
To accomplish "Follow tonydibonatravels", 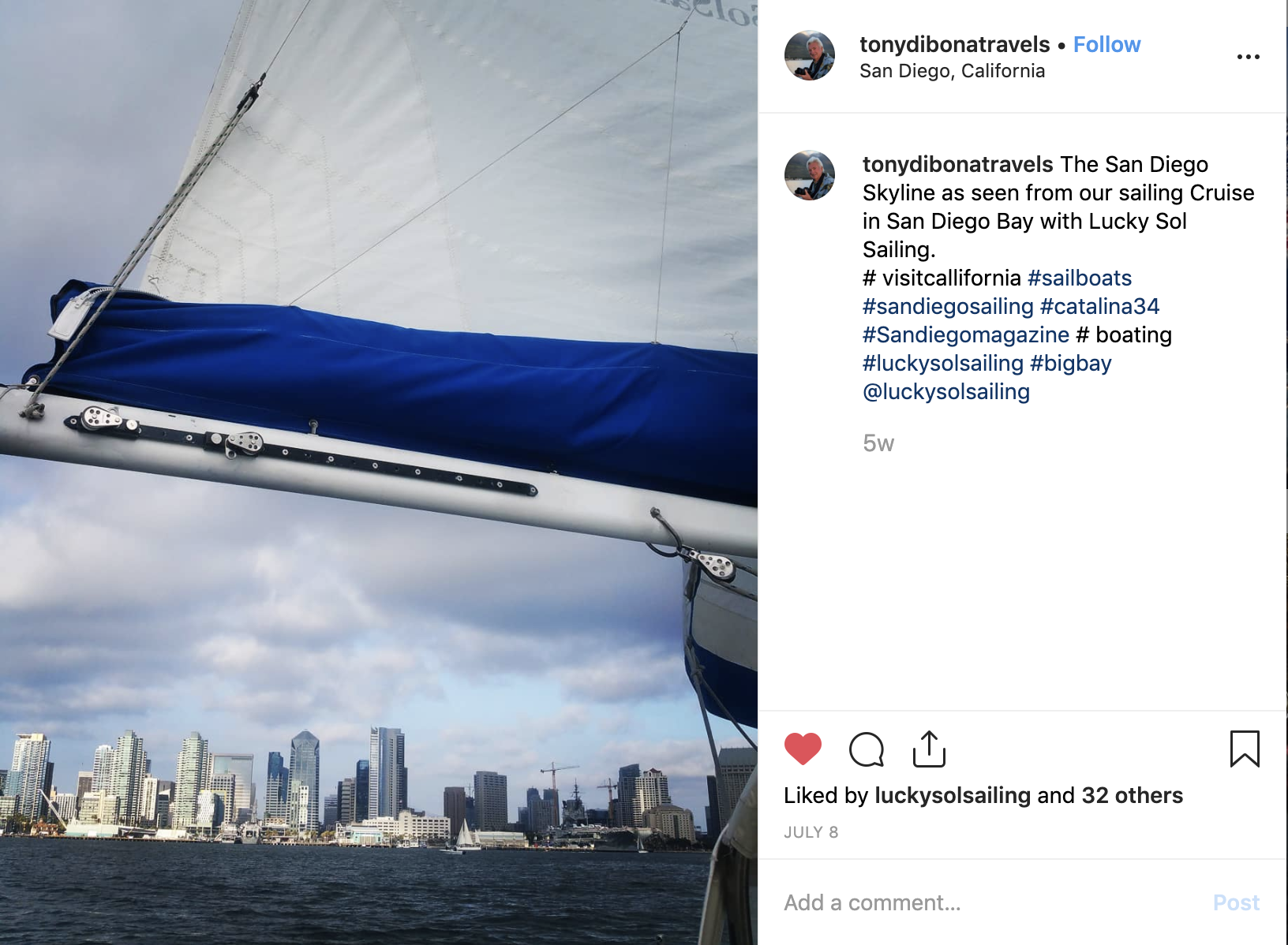I will click(1106, 44).
